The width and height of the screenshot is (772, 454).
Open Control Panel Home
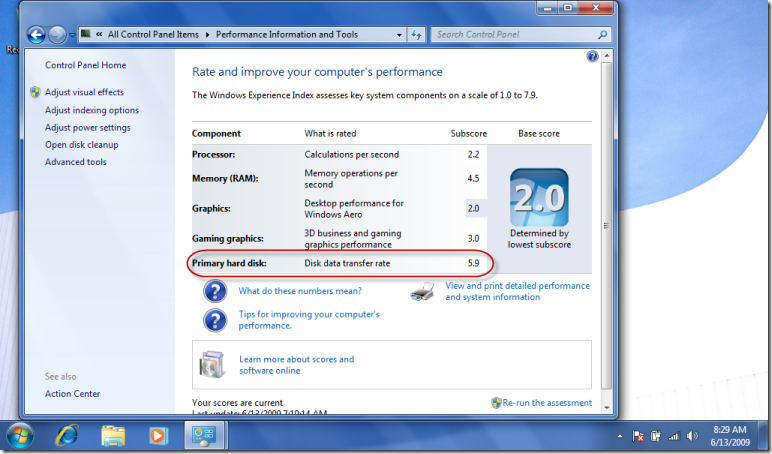[85, 65]
